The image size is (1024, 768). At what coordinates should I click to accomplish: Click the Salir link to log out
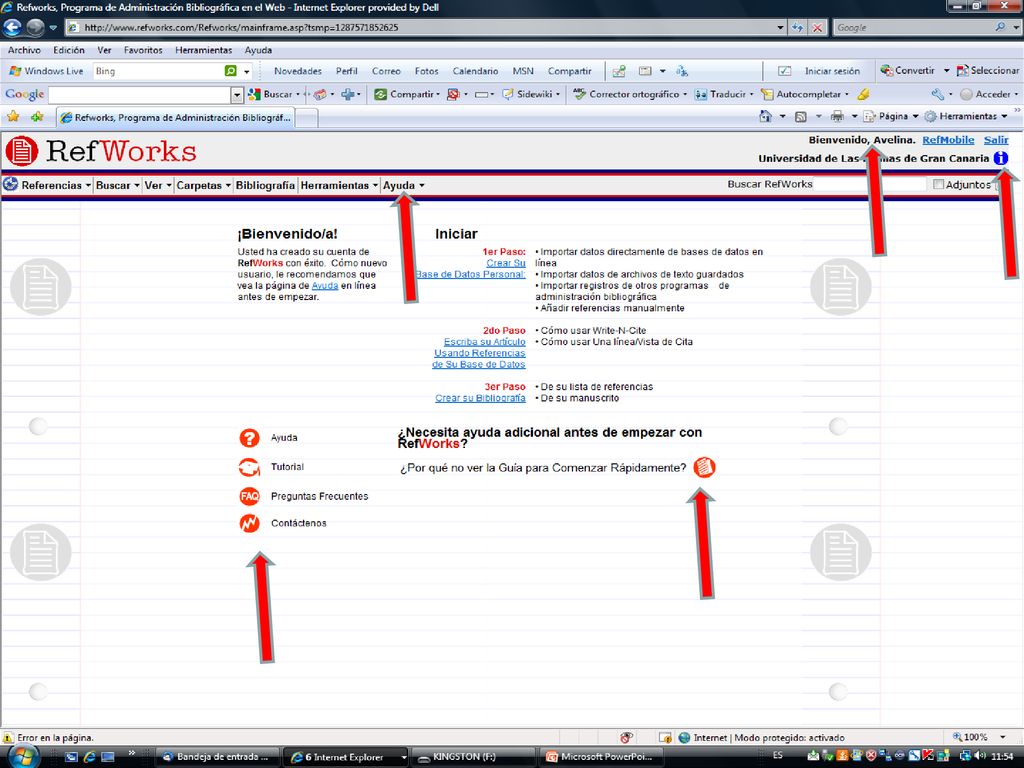(996, 140)
